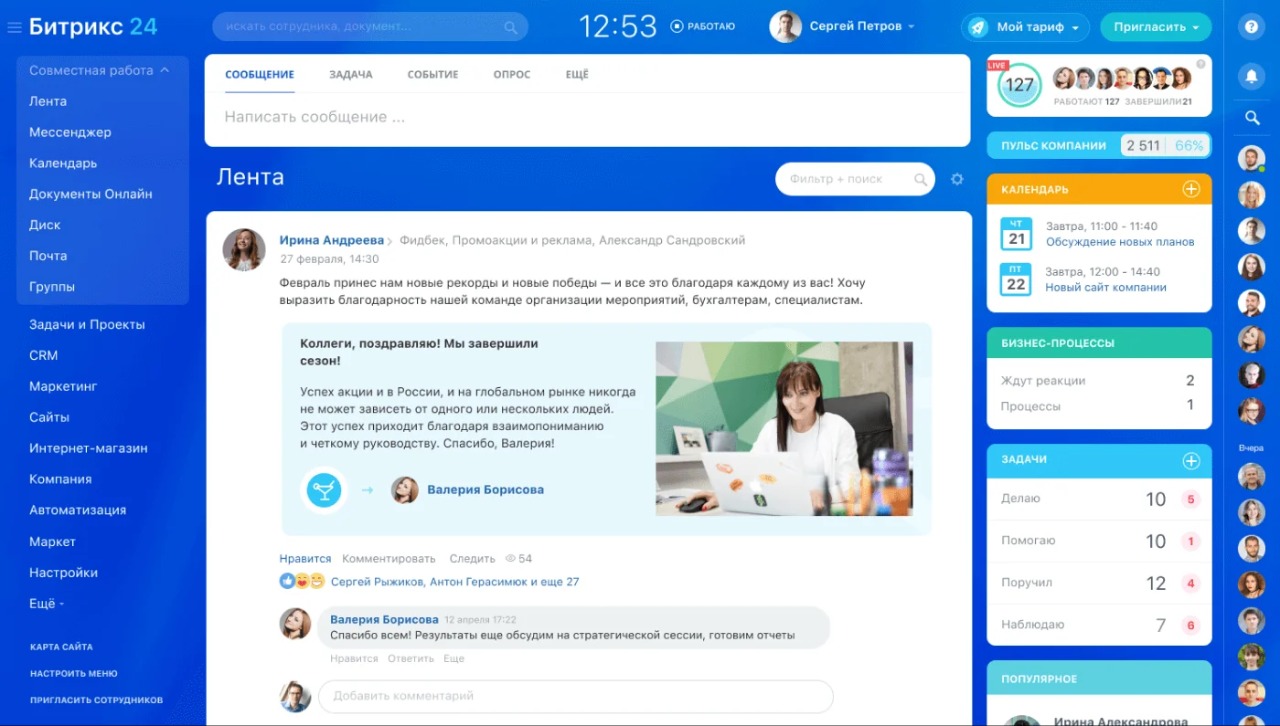1280x726 pixels.
Task: Click Нравится to like Irina's post
Action: click(x=305, y=559)
